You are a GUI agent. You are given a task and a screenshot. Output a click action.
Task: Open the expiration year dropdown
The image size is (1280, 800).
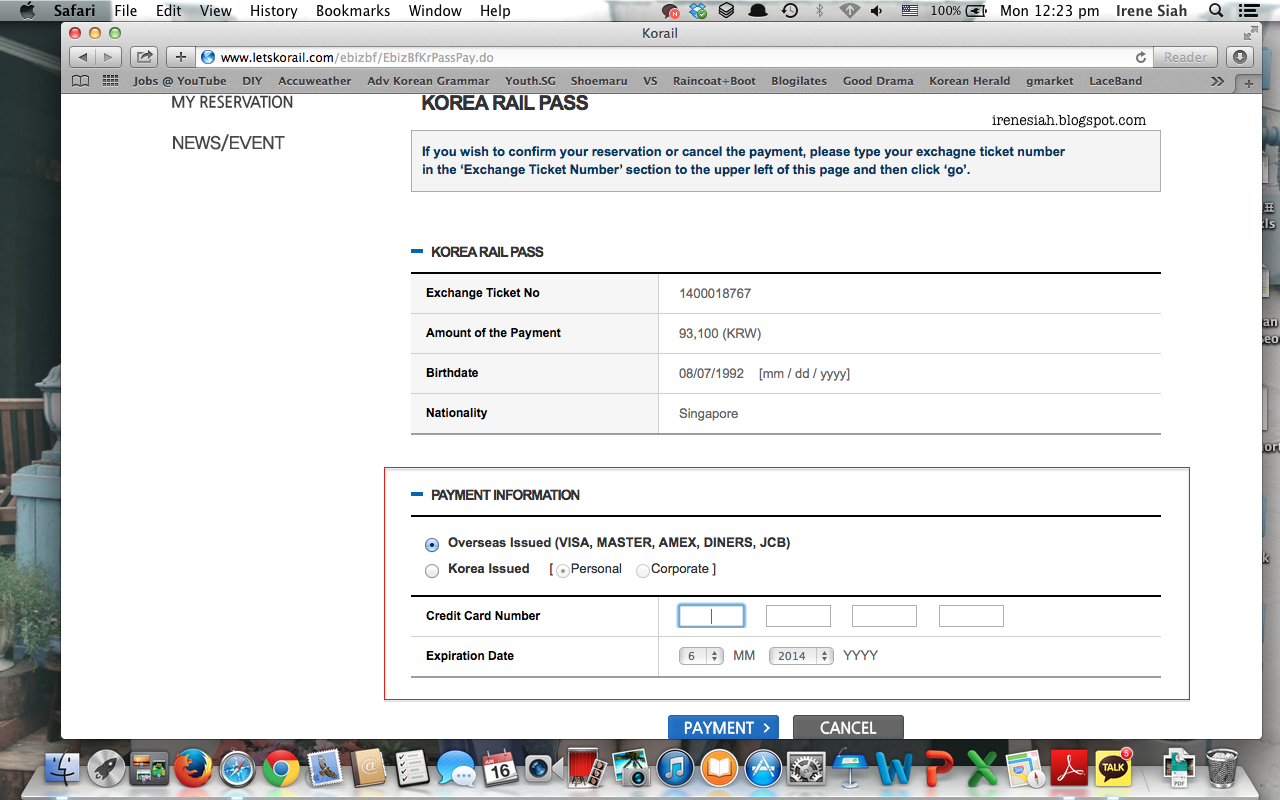tap(801, 656)
